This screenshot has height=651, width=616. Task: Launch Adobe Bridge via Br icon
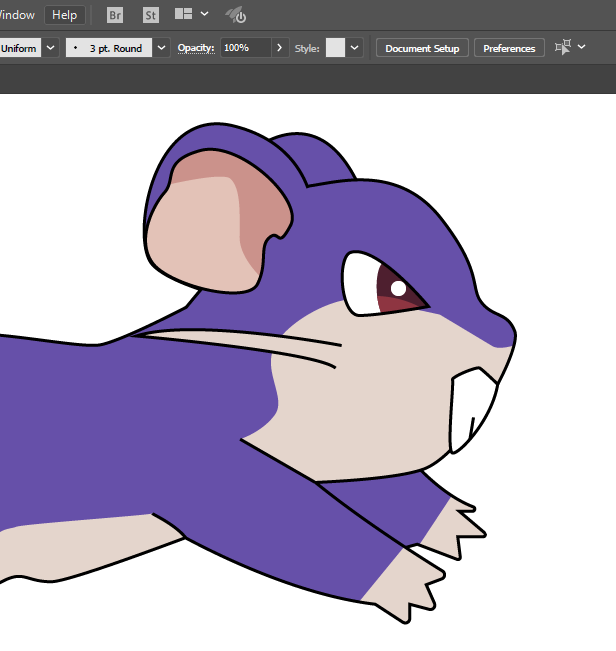(115, 15)
